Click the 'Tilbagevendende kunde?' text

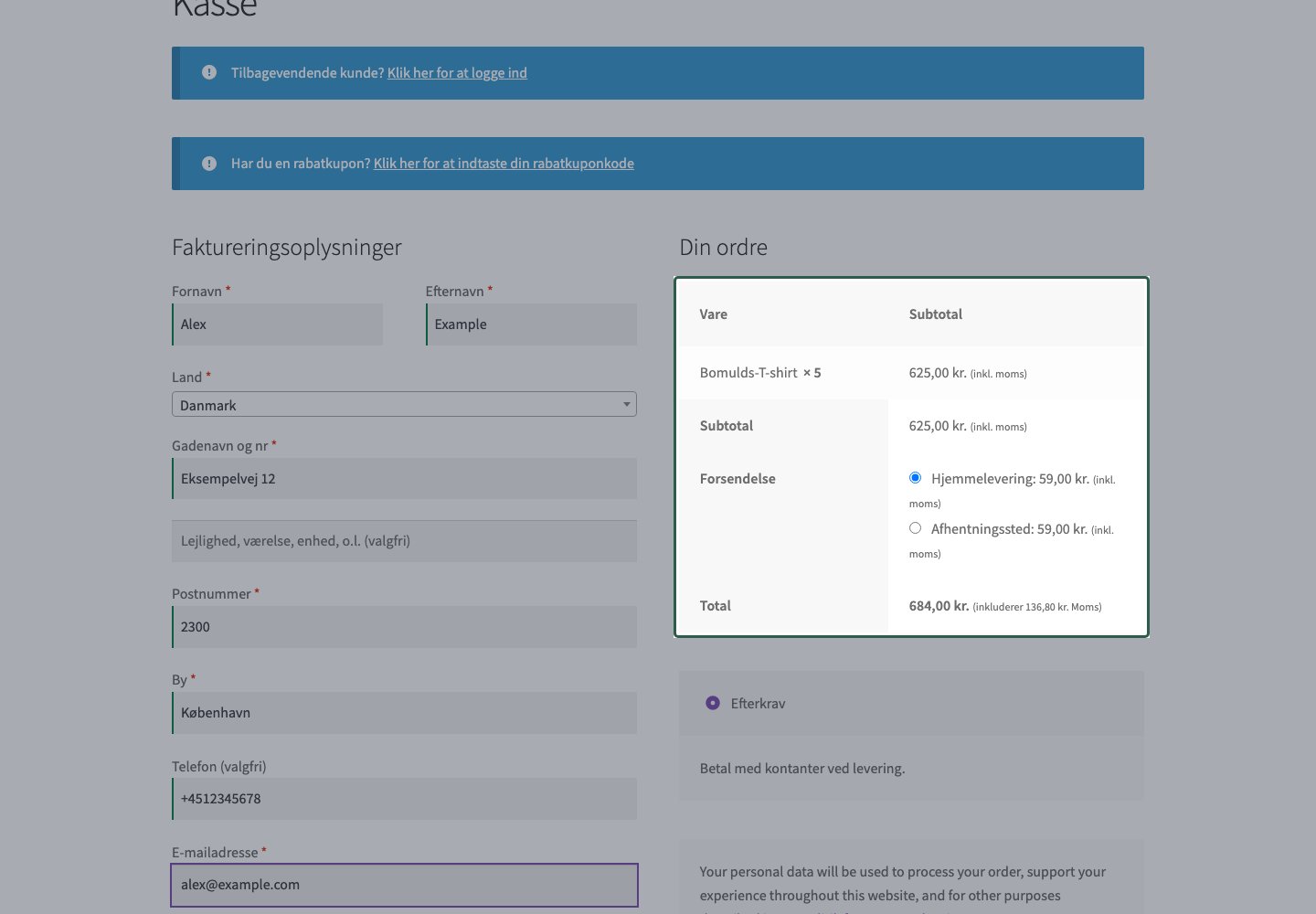(x=307, y=73)
